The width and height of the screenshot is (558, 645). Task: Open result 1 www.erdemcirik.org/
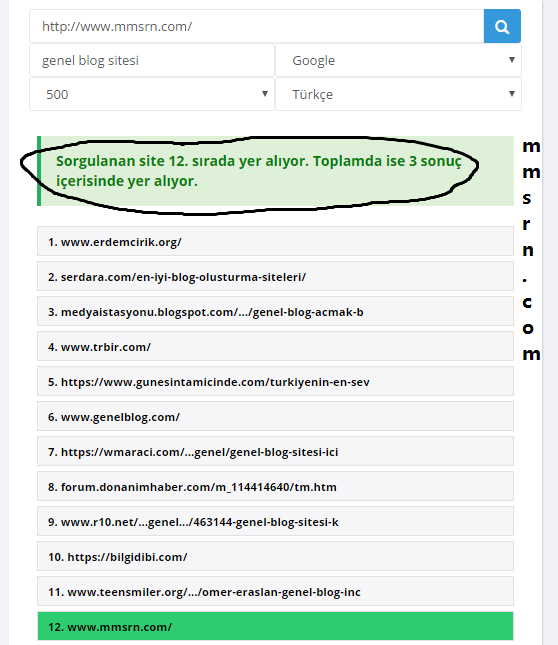(276, 241)
